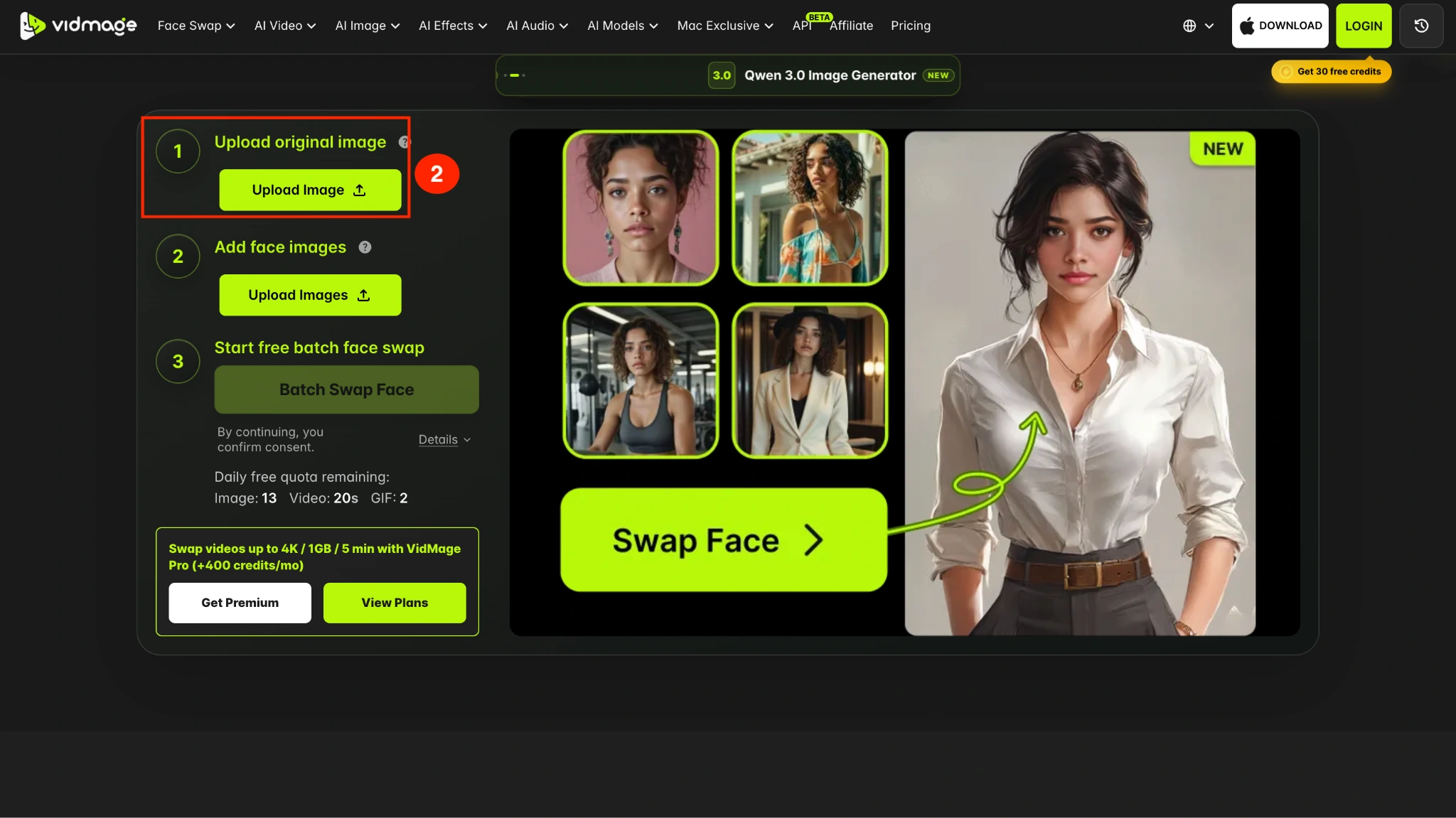
Task: Expand the Face Swap menu
Action: (x=196, y=26)
